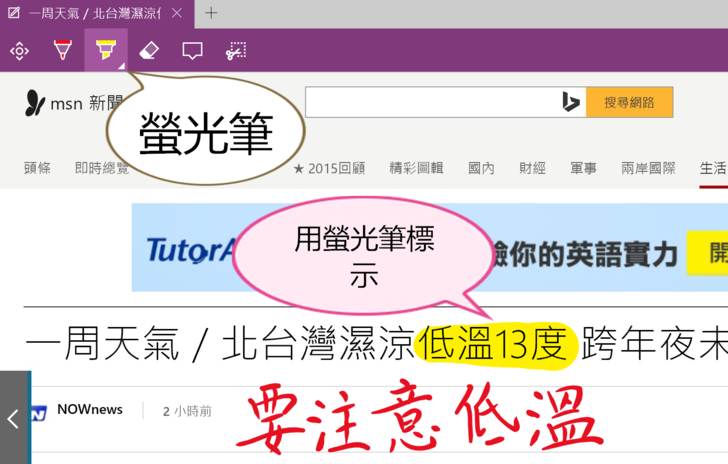Open the 頭條 news section
The height and width of the screenshot is (464, 728).
point(37,168)
